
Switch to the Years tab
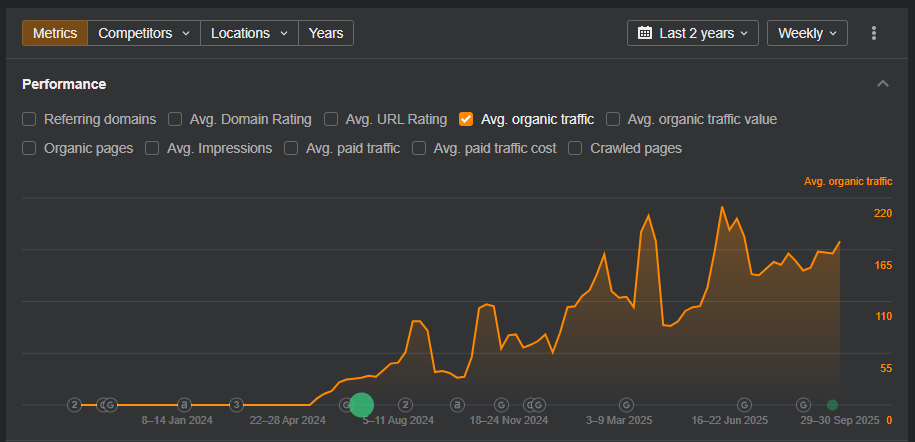pos(326,33)
